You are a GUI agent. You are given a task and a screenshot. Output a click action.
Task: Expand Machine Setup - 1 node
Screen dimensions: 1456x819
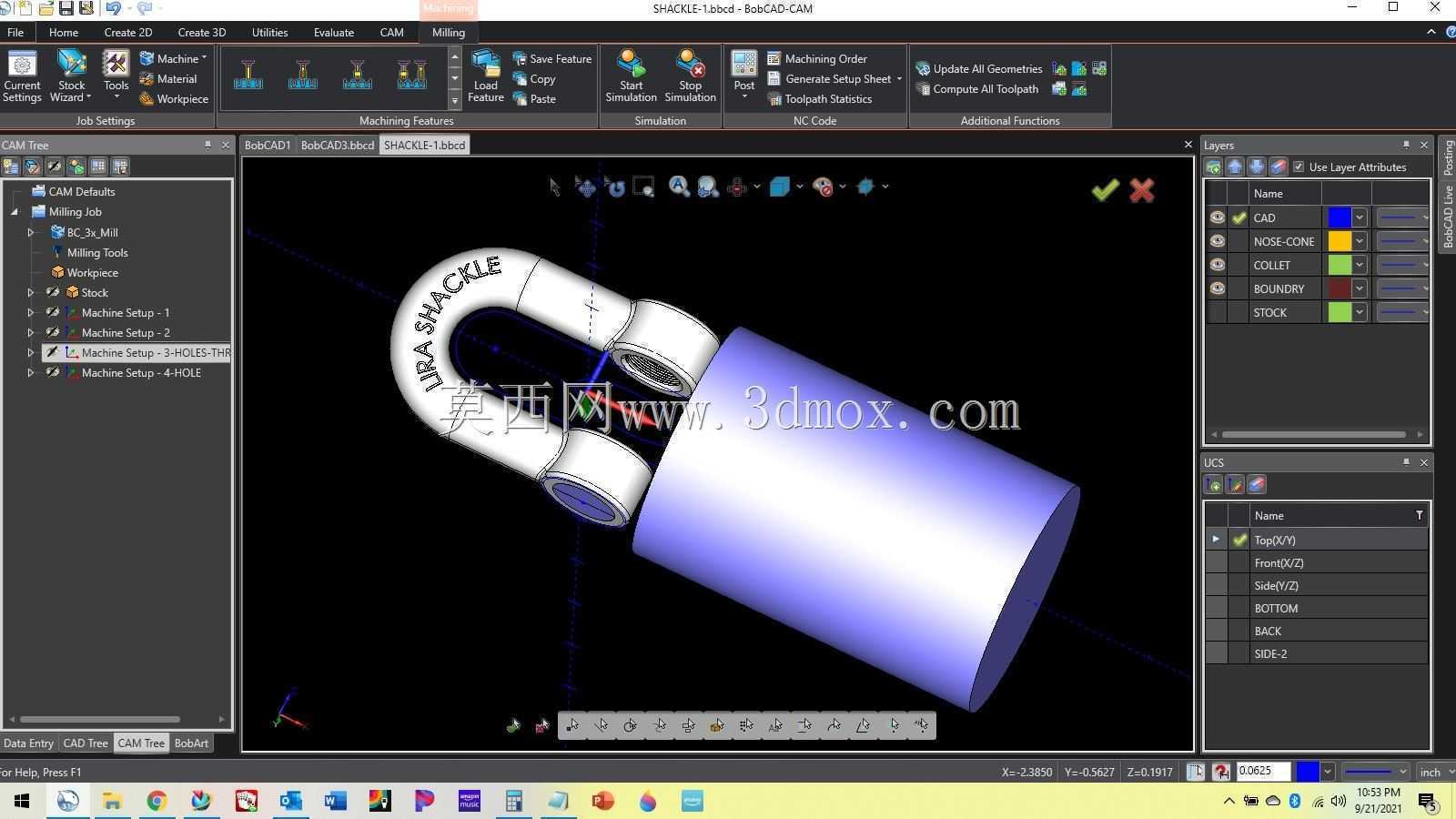pyautogui.click(x=31, y=313)
